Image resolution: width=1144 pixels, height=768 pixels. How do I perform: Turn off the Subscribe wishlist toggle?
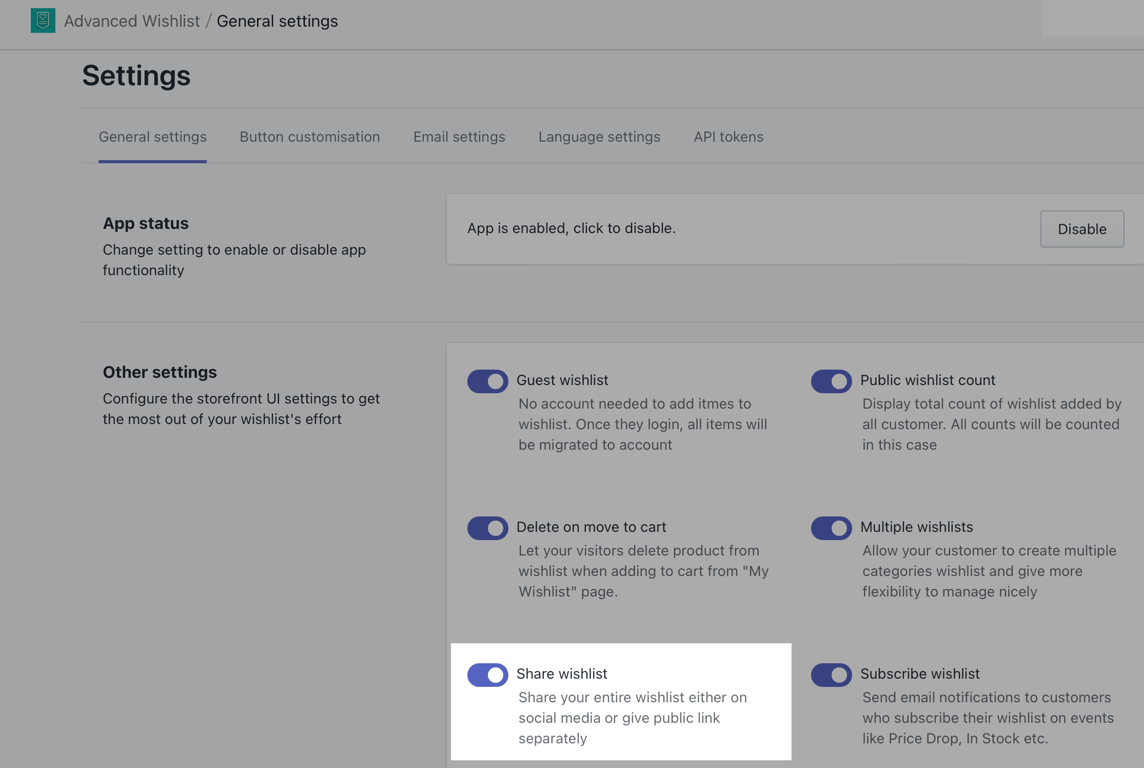tap(831, 675)
